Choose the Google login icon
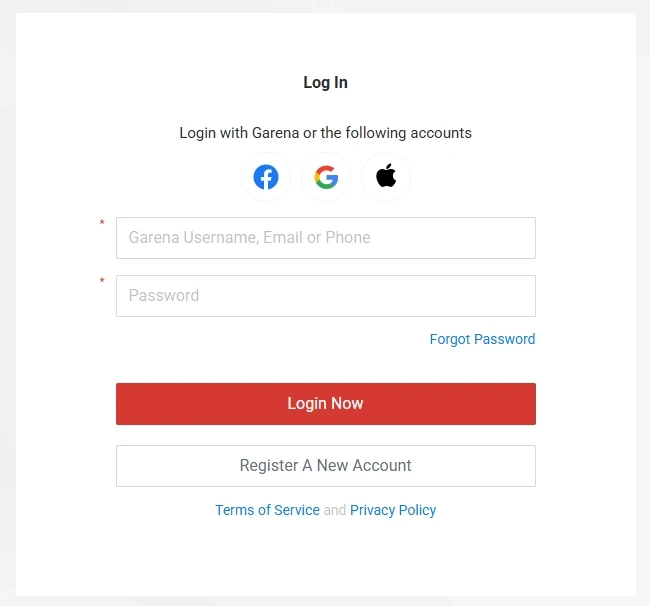The image size is (650, 606). coord(326,178)
